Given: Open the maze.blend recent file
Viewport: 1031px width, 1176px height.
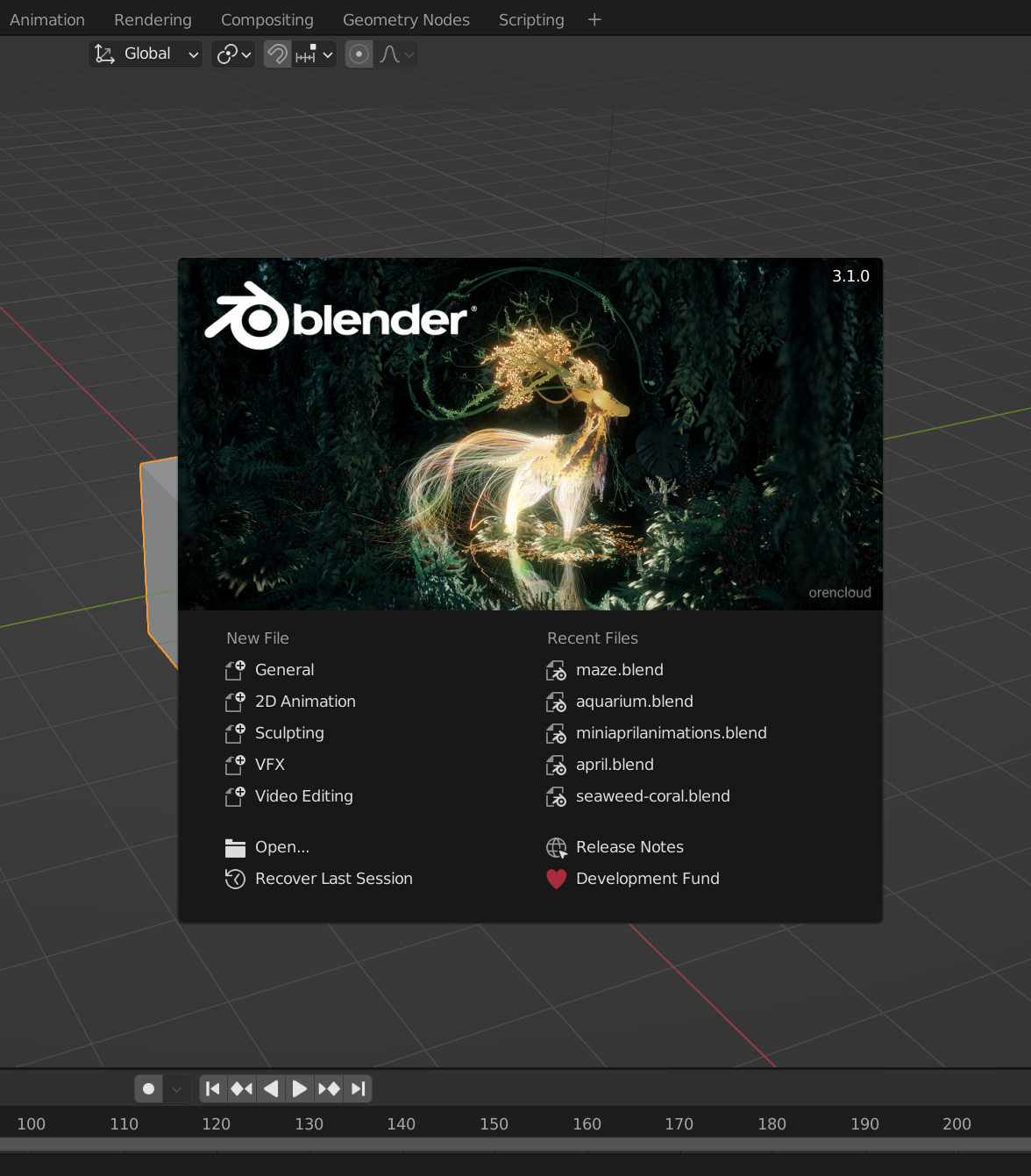Looking at the screenshot, I should (619, 670).
